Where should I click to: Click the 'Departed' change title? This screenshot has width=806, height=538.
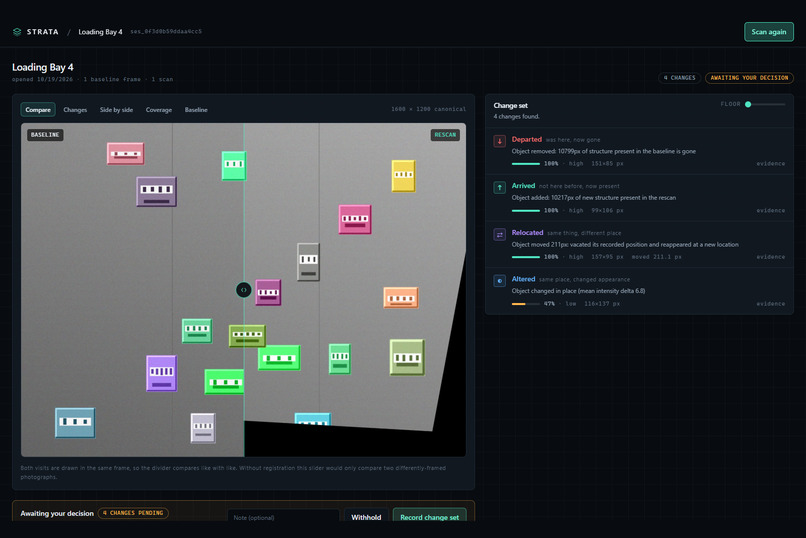click(526, 139)
